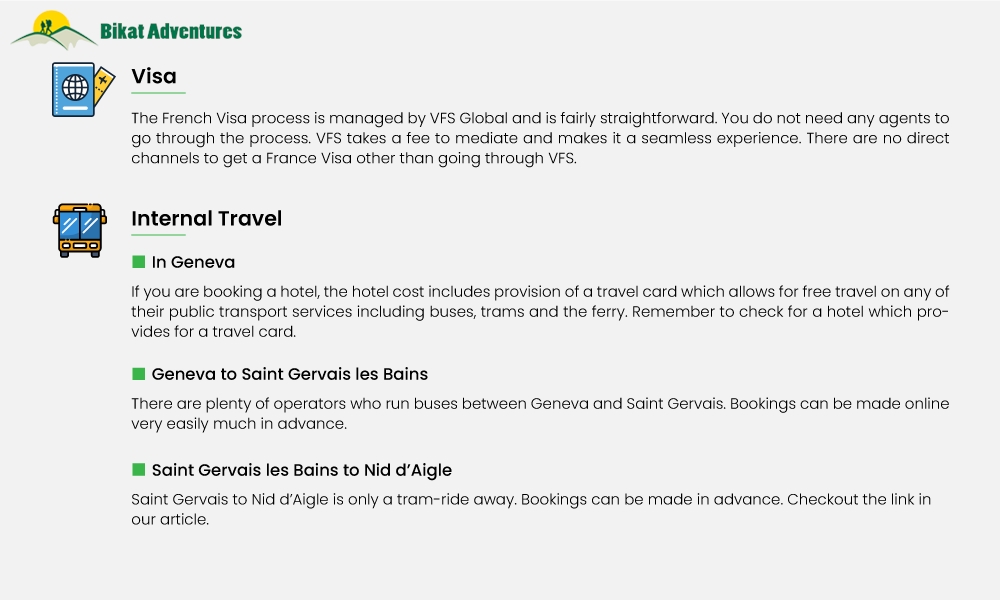Click the hotel travel card paragraph

540,312
